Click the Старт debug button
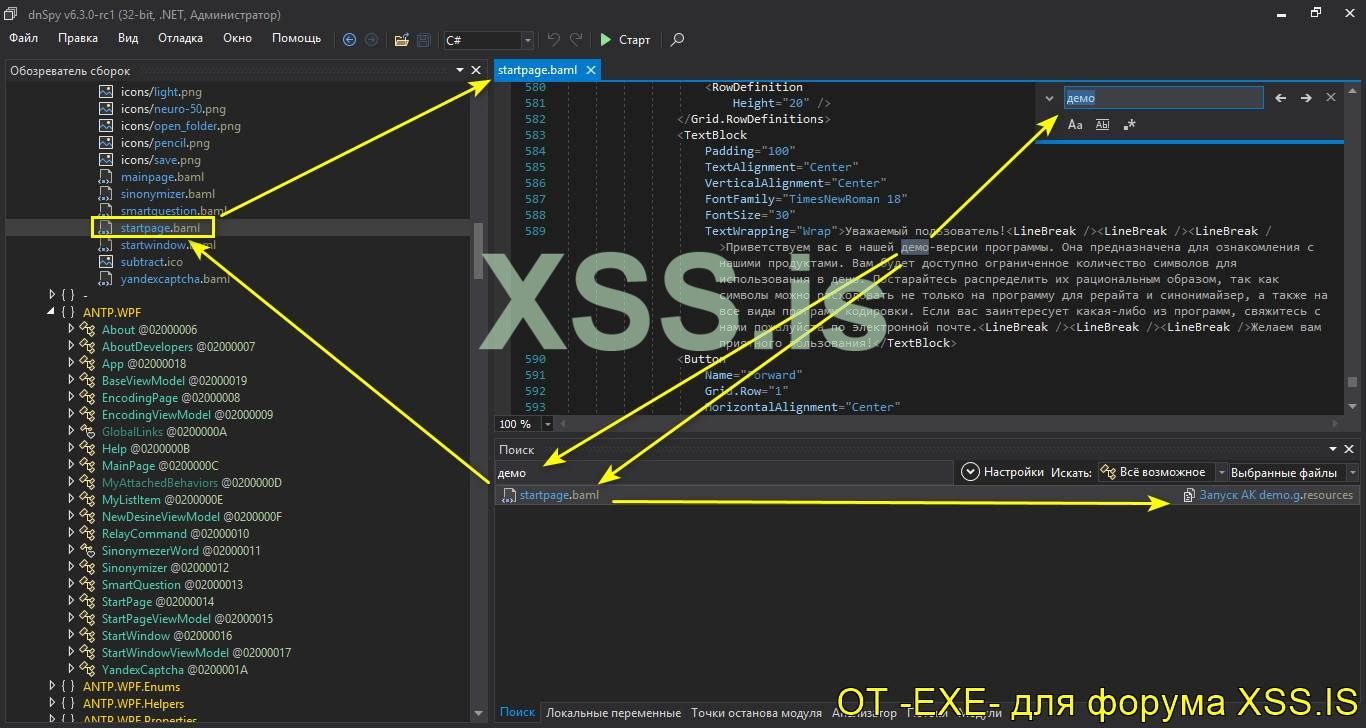Viewport: 1366px width, 728px height. click(x=625, y=40)
